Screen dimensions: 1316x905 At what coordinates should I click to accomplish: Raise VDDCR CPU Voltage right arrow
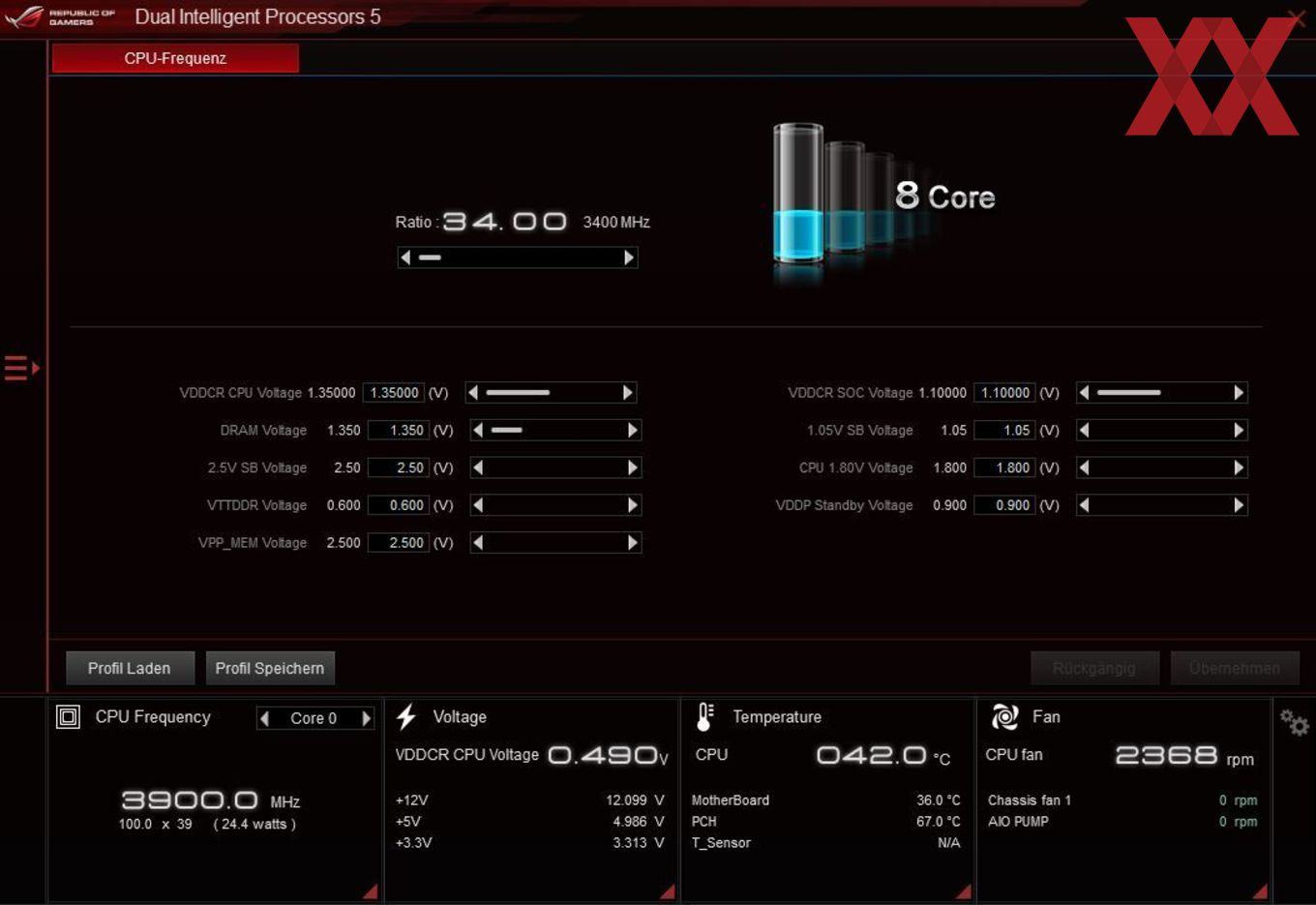coord(628,393)
